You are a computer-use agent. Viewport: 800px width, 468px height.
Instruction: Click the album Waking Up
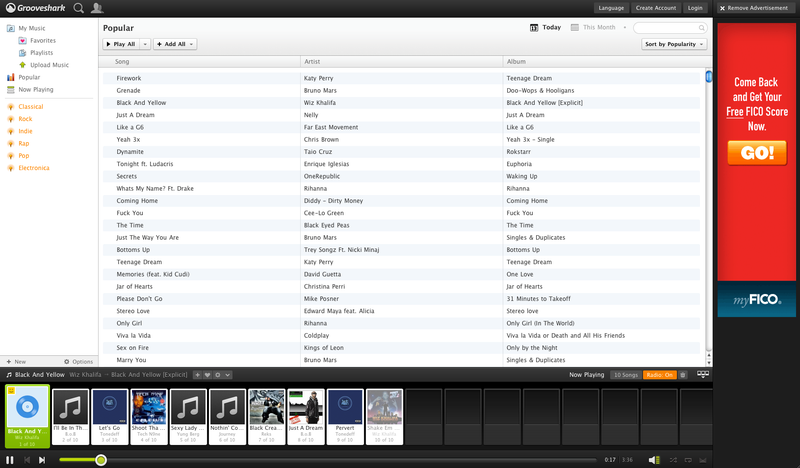[x=521, y=176]
